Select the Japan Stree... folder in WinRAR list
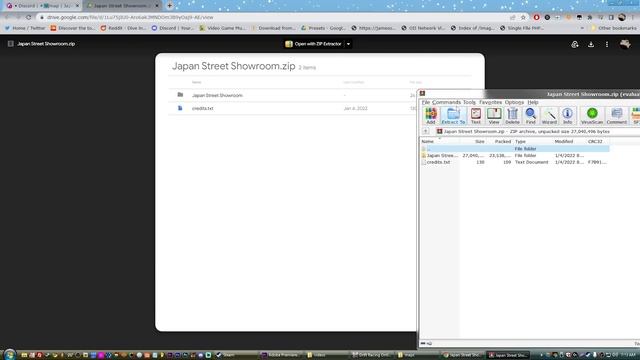The height and width of the screenshot is (360, 640). 442,156
